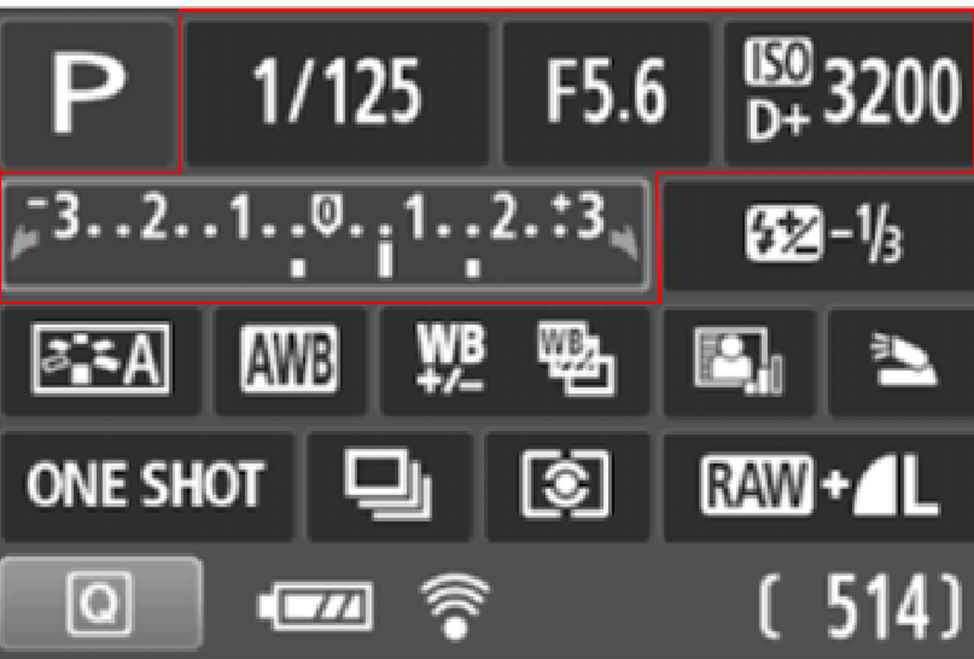The height and width of the screenshot is (659, 974).
Task: Open flash exposure compensation -1/3 setting
Action: click(819, 235)
